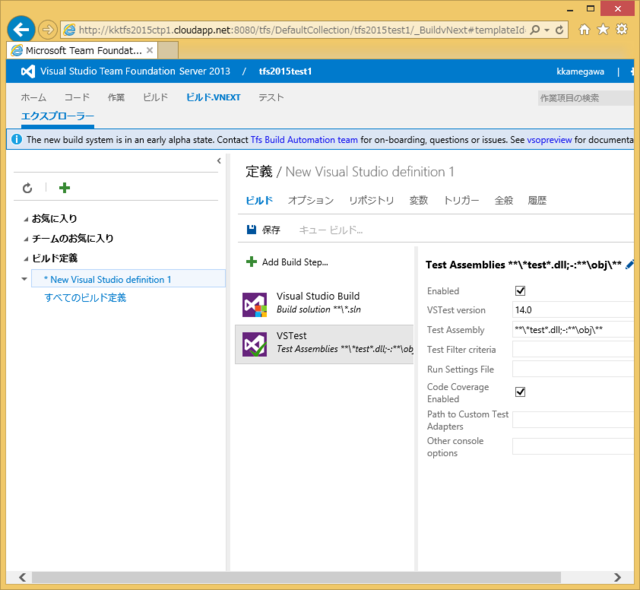Open the browser tools gear icon

622,29
